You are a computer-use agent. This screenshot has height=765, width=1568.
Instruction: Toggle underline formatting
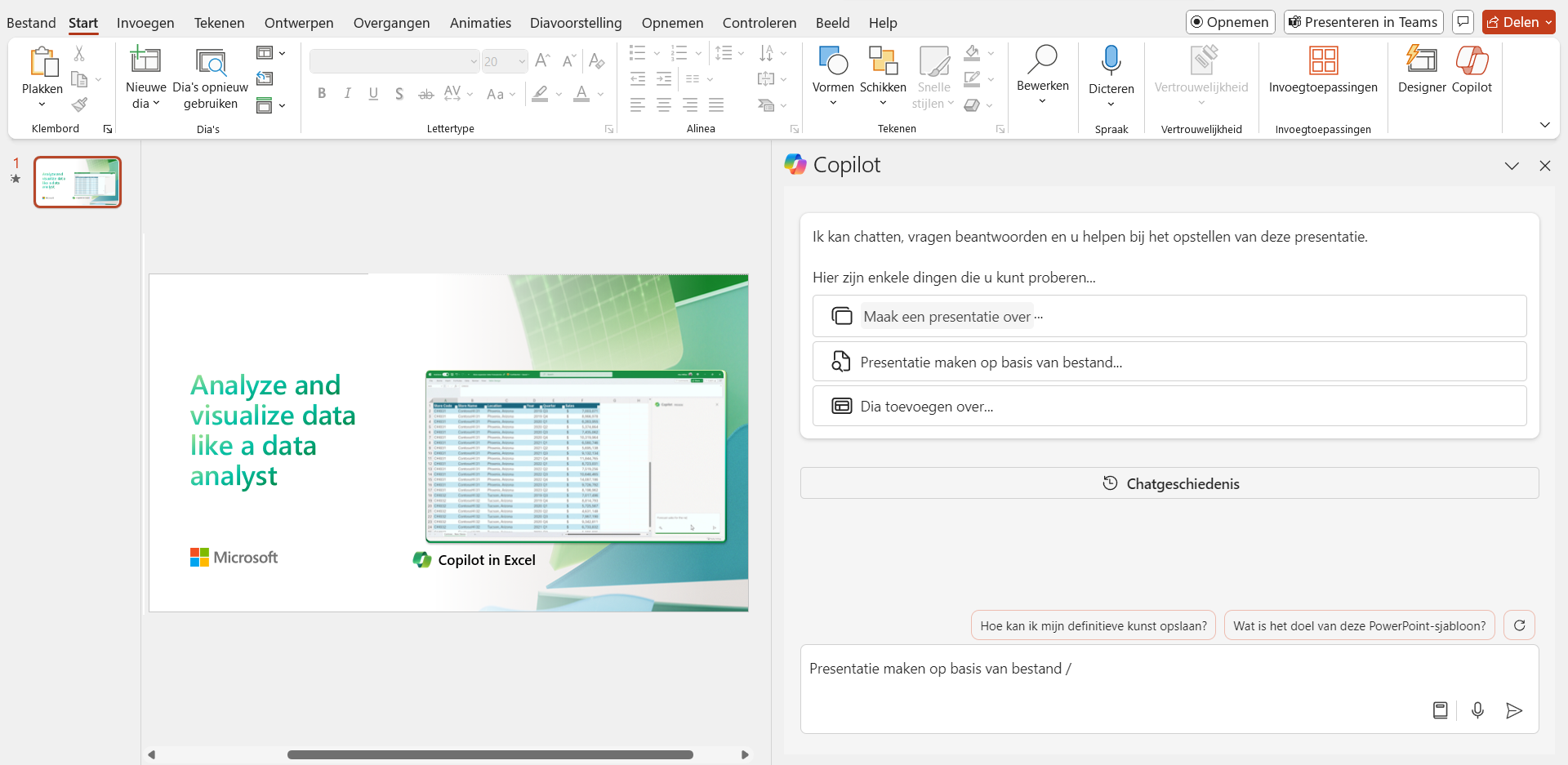click(x=373, y=94)
